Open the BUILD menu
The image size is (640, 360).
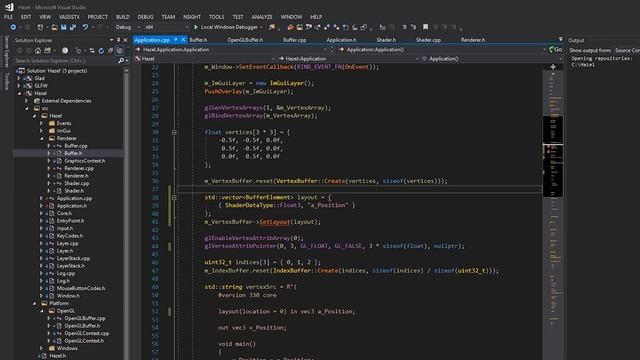click(123, 17)
